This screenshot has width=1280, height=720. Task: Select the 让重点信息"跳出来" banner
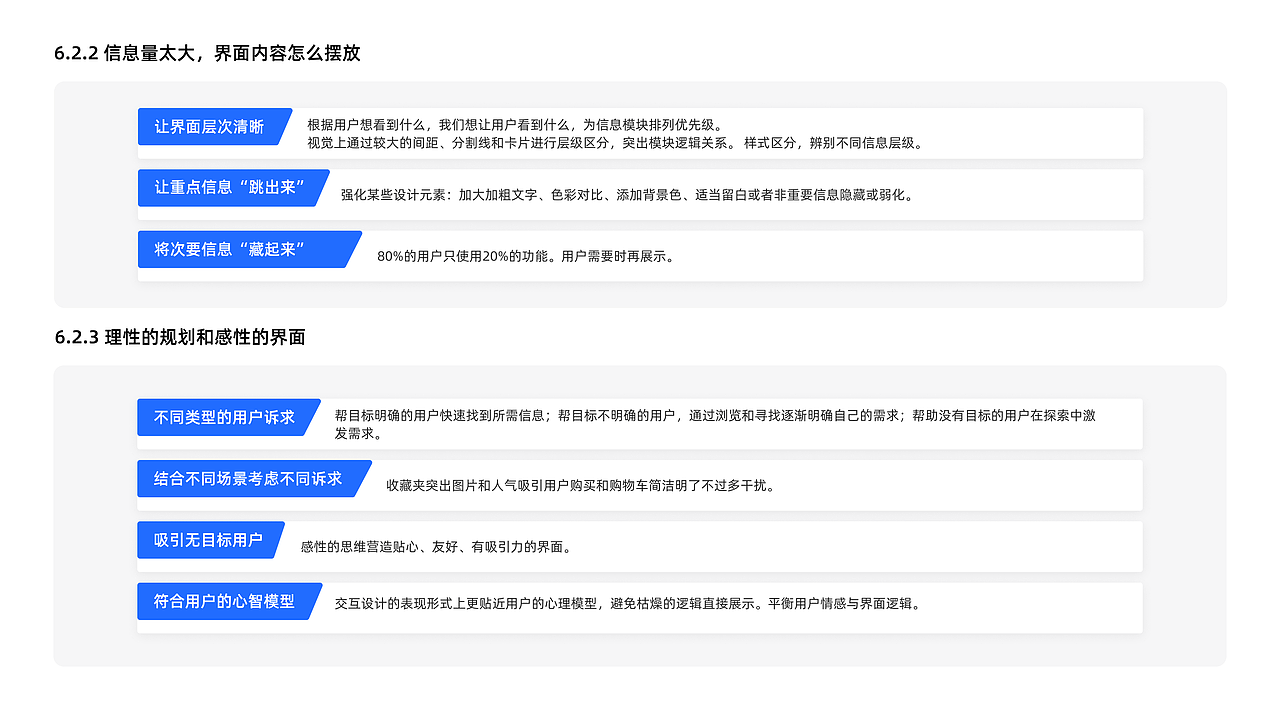[x=228, y=188]
